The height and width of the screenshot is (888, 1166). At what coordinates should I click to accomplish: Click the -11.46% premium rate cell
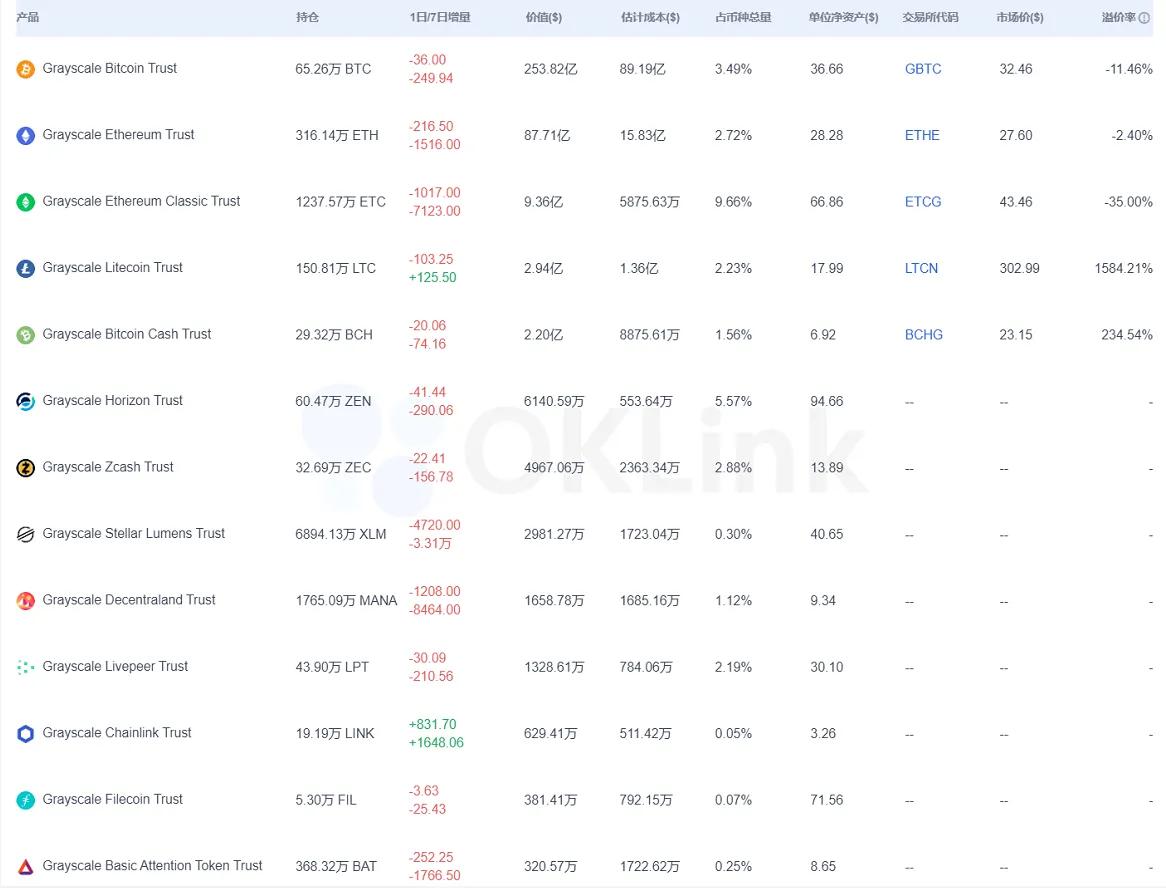tap(1129, 69)
